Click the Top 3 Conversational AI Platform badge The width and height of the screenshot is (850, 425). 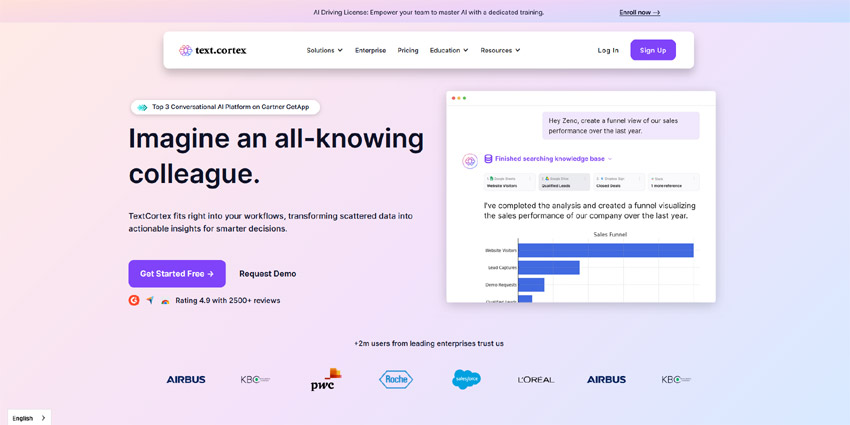[225, 107]
